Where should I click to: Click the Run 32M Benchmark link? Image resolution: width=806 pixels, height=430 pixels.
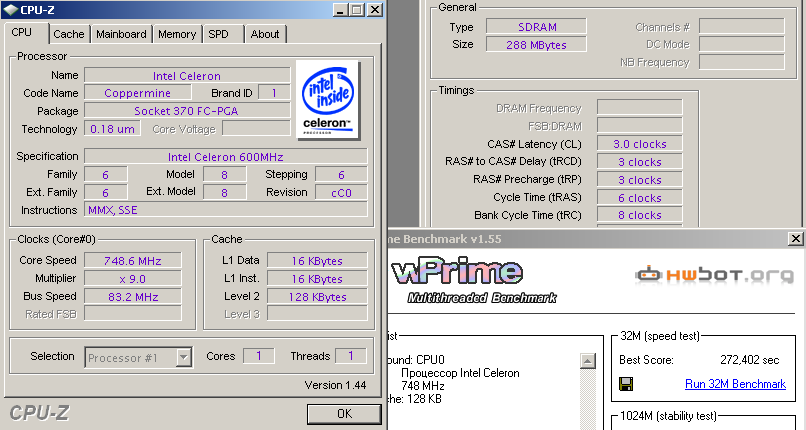pyautogui.click(x=735, y=384)
